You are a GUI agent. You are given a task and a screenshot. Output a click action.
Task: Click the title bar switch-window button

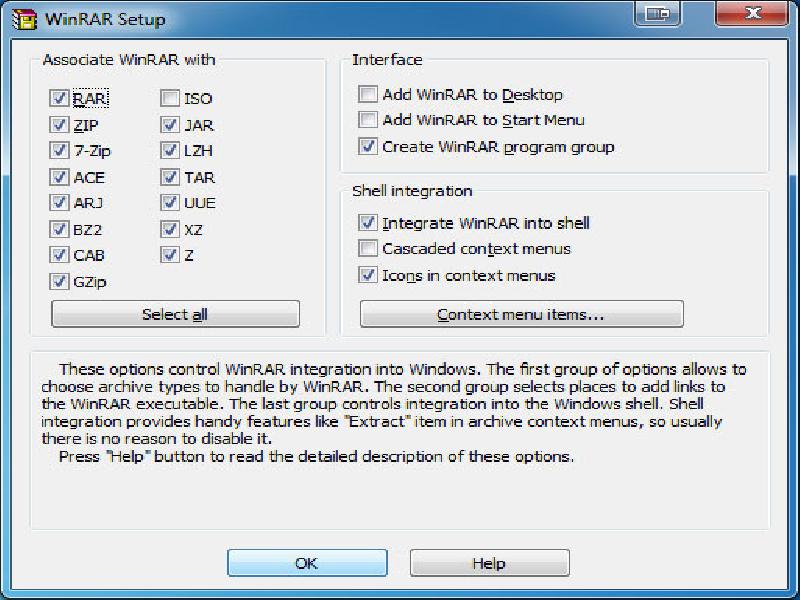(657, 13)
